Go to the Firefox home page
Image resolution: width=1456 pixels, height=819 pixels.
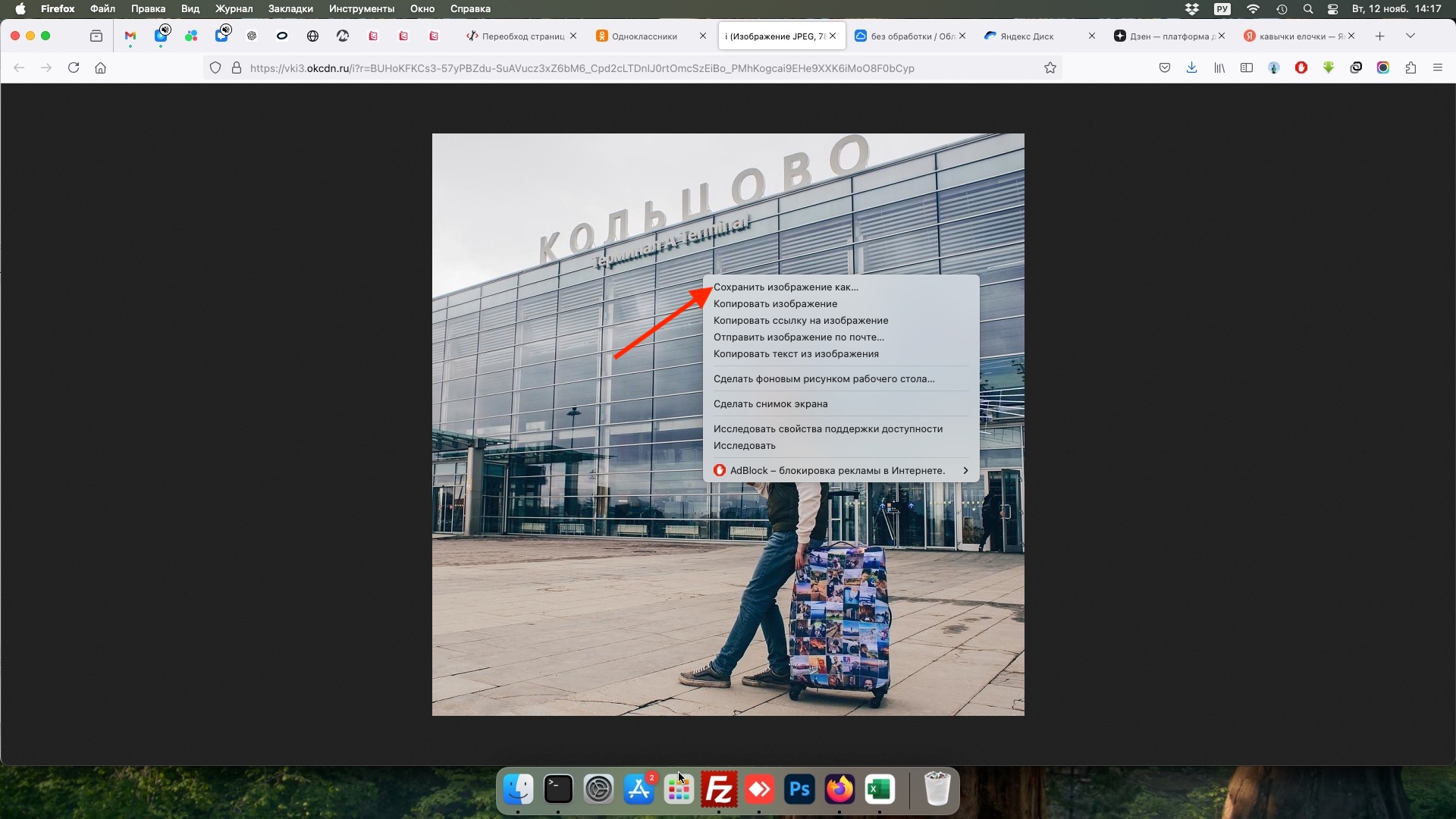click(x=100, y=67)
